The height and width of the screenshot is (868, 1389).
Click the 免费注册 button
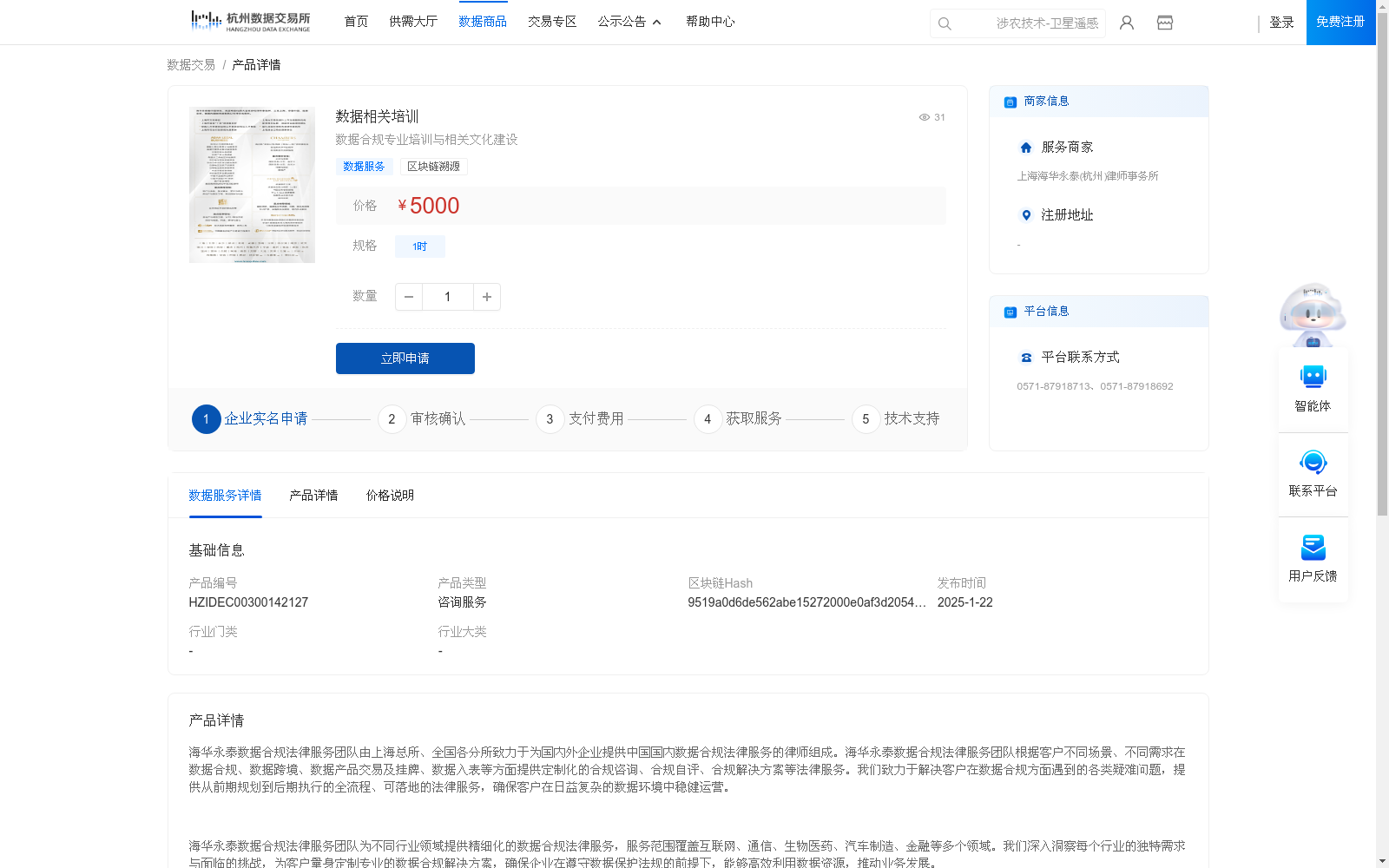1340,22
